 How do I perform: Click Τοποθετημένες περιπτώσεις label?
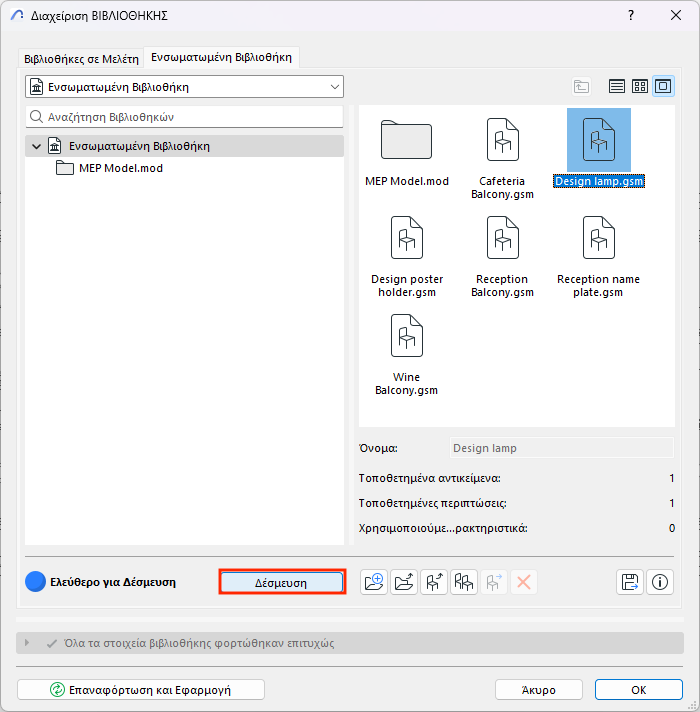tap(433, 503)
